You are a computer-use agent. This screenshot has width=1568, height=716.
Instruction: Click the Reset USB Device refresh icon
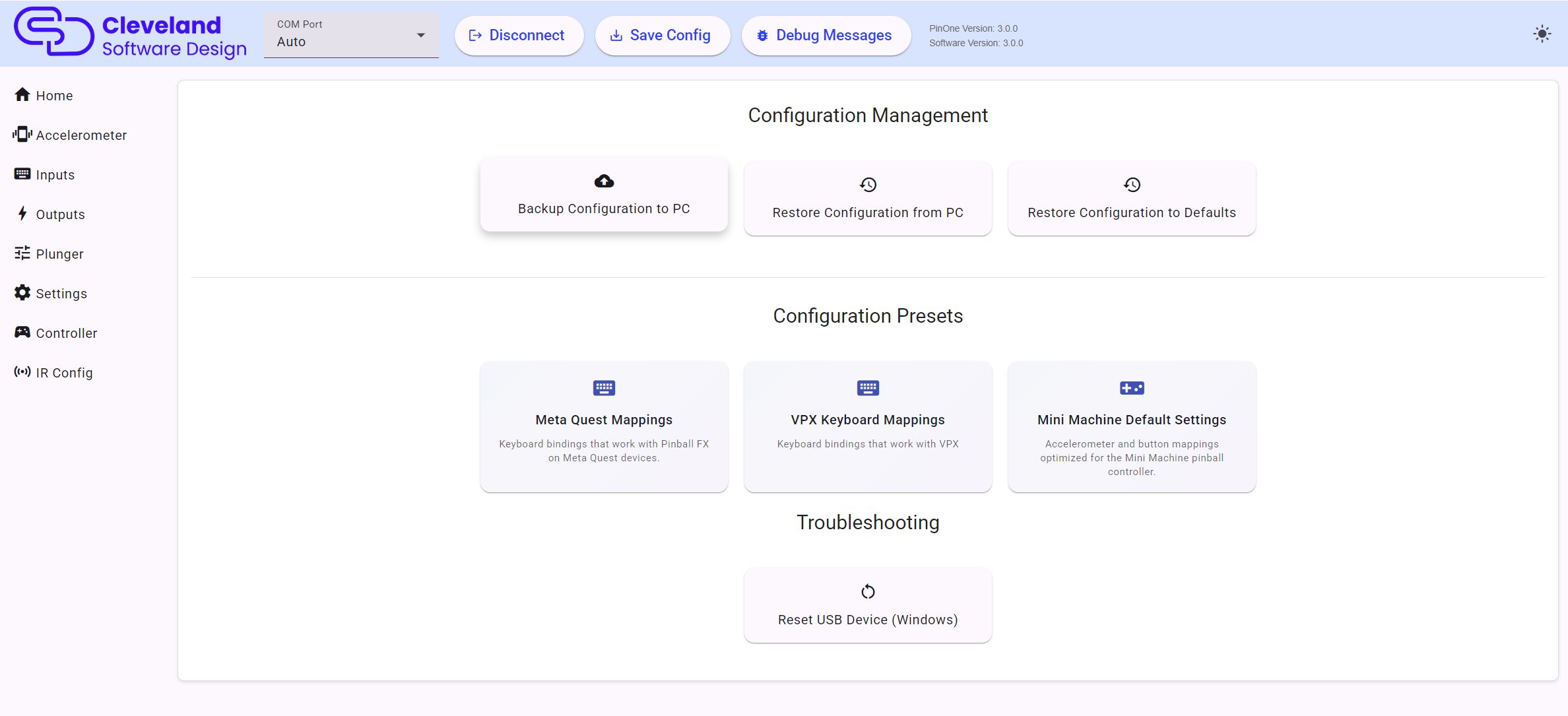click(x=868, y=592)
